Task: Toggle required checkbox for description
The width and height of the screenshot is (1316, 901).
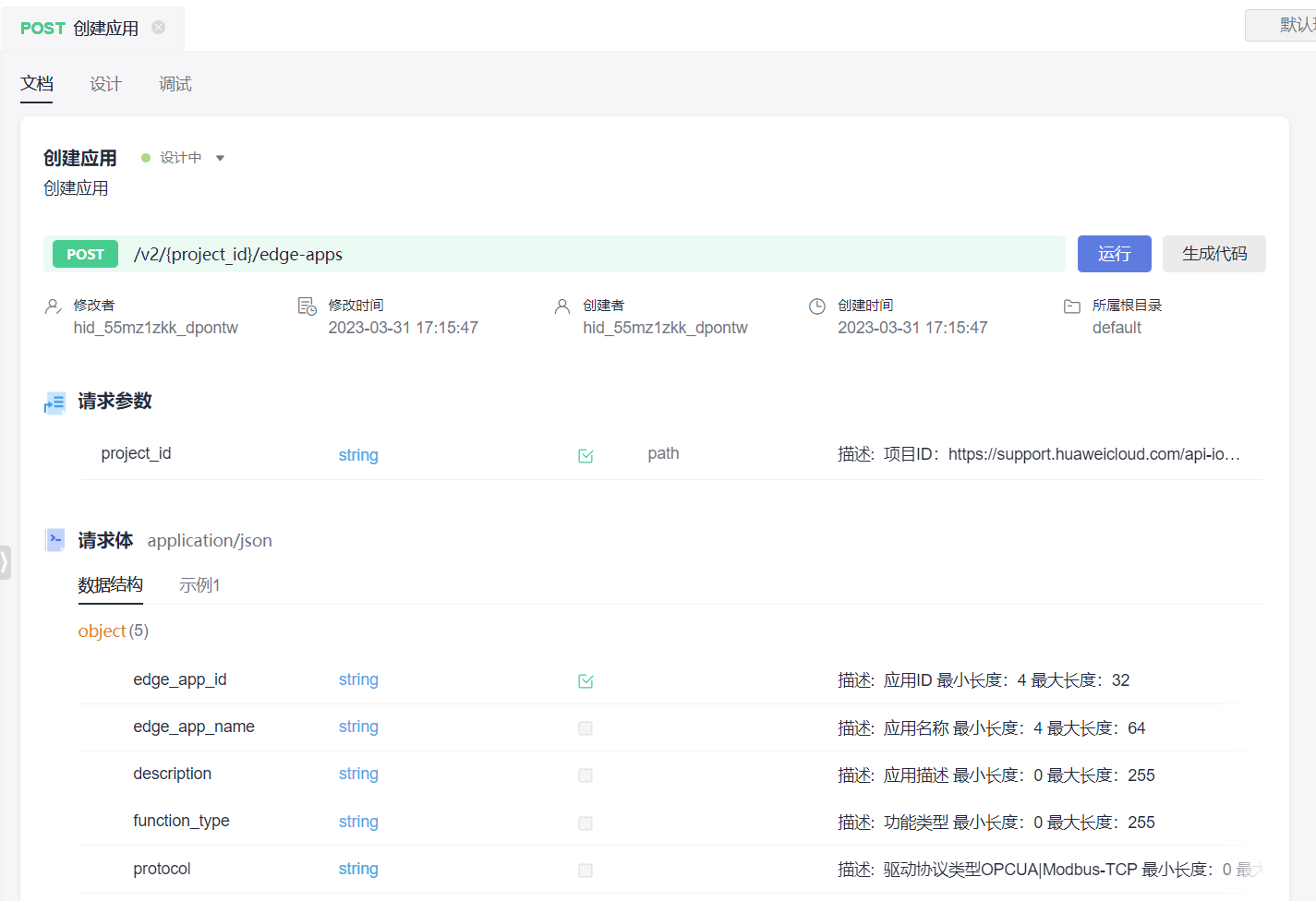Action: coord(586,775)
